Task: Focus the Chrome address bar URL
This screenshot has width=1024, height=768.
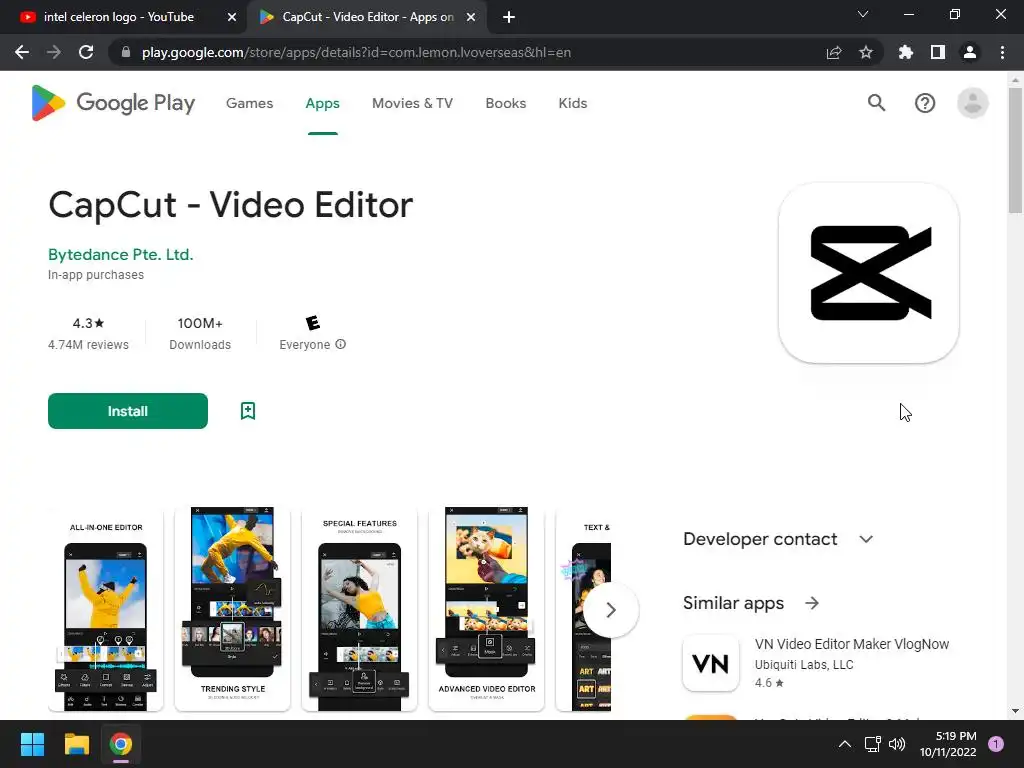Action: pos(357,52)
